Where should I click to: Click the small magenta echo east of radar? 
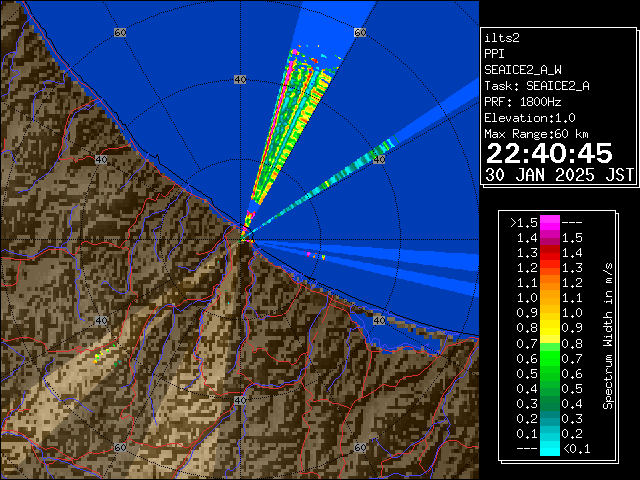click(309, 254)
